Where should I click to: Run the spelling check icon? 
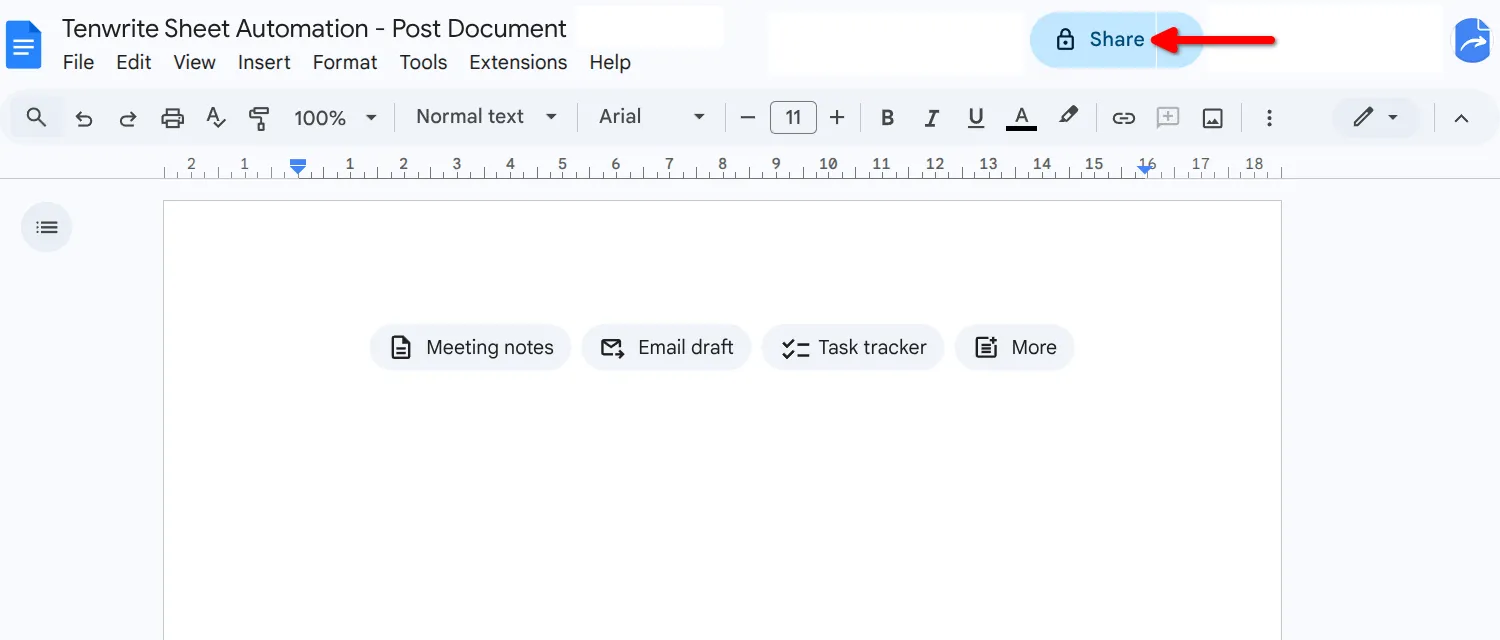(x=216, y=117)
